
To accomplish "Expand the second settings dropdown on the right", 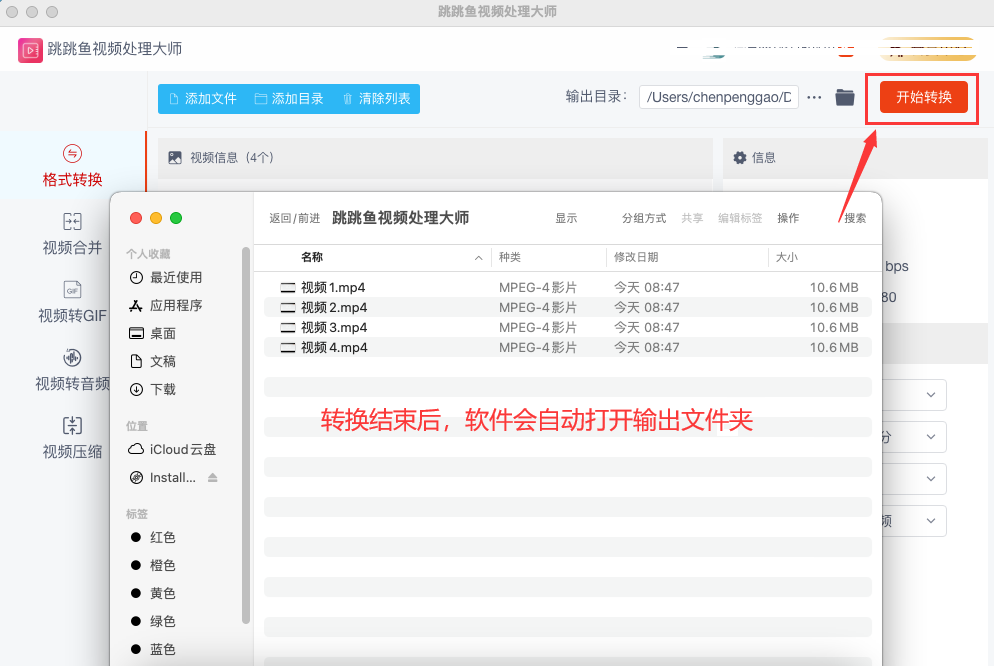I will click(931, 437).
